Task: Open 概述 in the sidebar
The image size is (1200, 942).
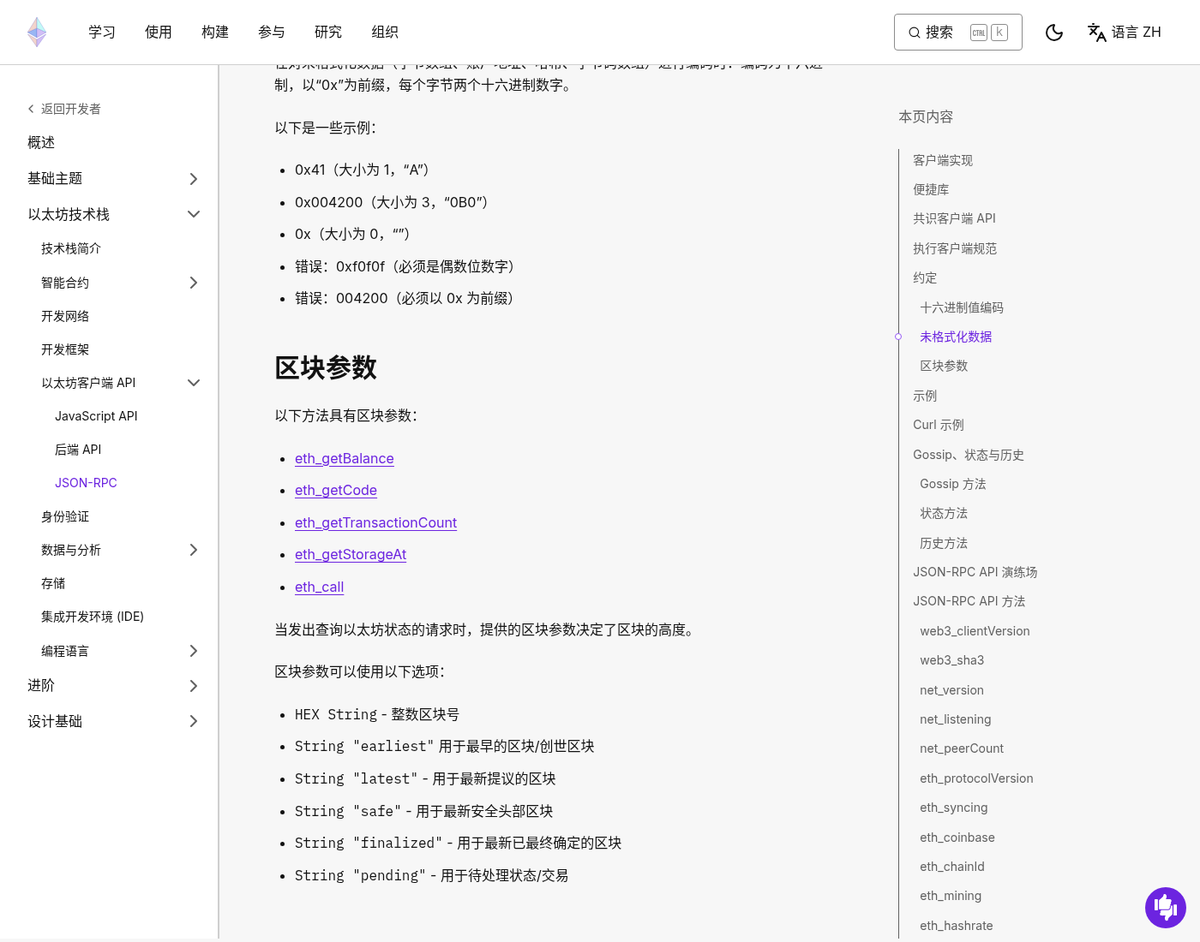Action: click(x=41, y=143)
